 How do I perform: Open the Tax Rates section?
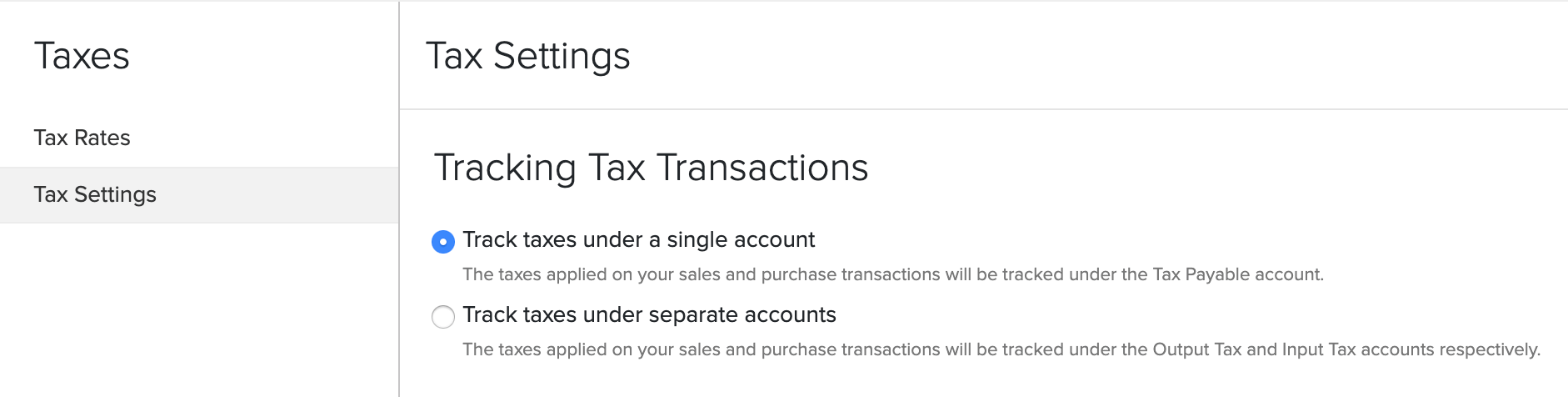point(82,138)
